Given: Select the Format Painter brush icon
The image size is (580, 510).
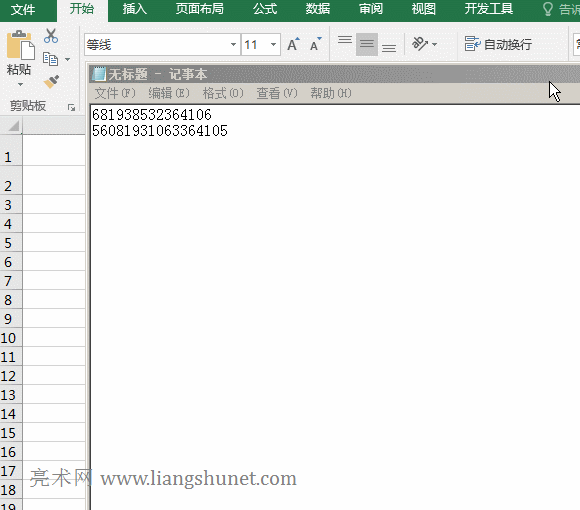Looking at the screenshot, I should click(x=51, y=82).
